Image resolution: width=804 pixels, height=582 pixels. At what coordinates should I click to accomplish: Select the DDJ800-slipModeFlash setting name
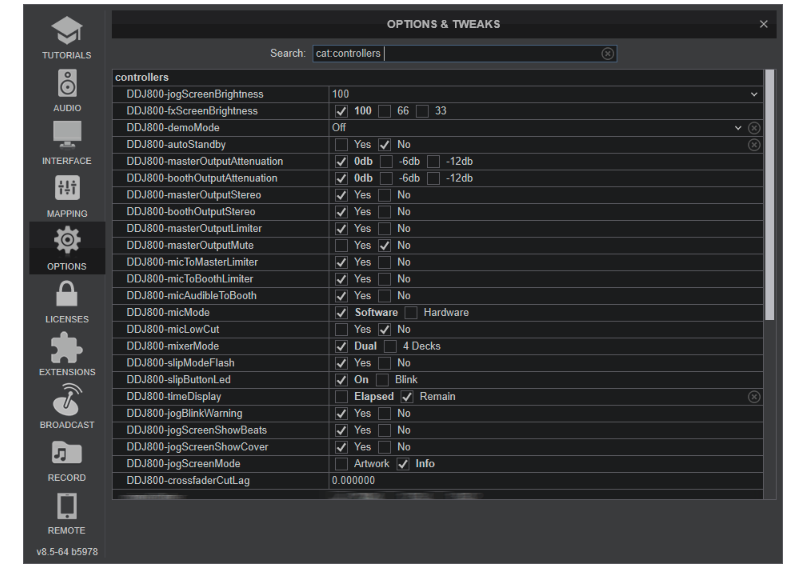coord(180,363)
